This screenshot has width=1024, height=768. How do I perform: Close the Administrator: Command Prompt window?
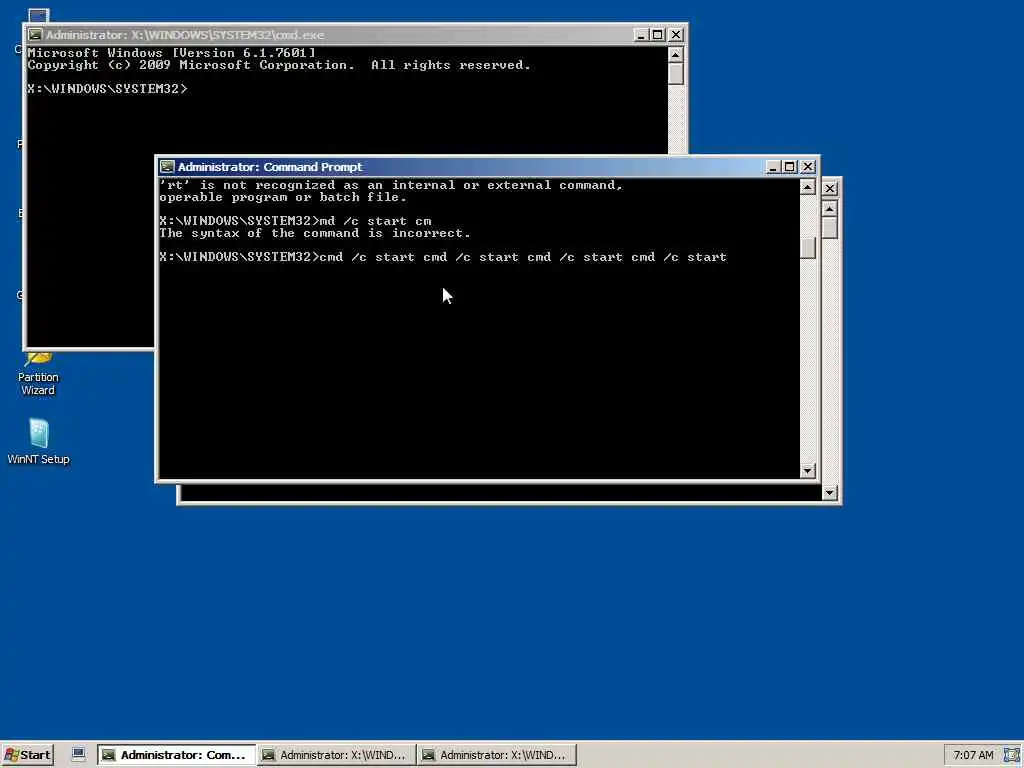808,167
